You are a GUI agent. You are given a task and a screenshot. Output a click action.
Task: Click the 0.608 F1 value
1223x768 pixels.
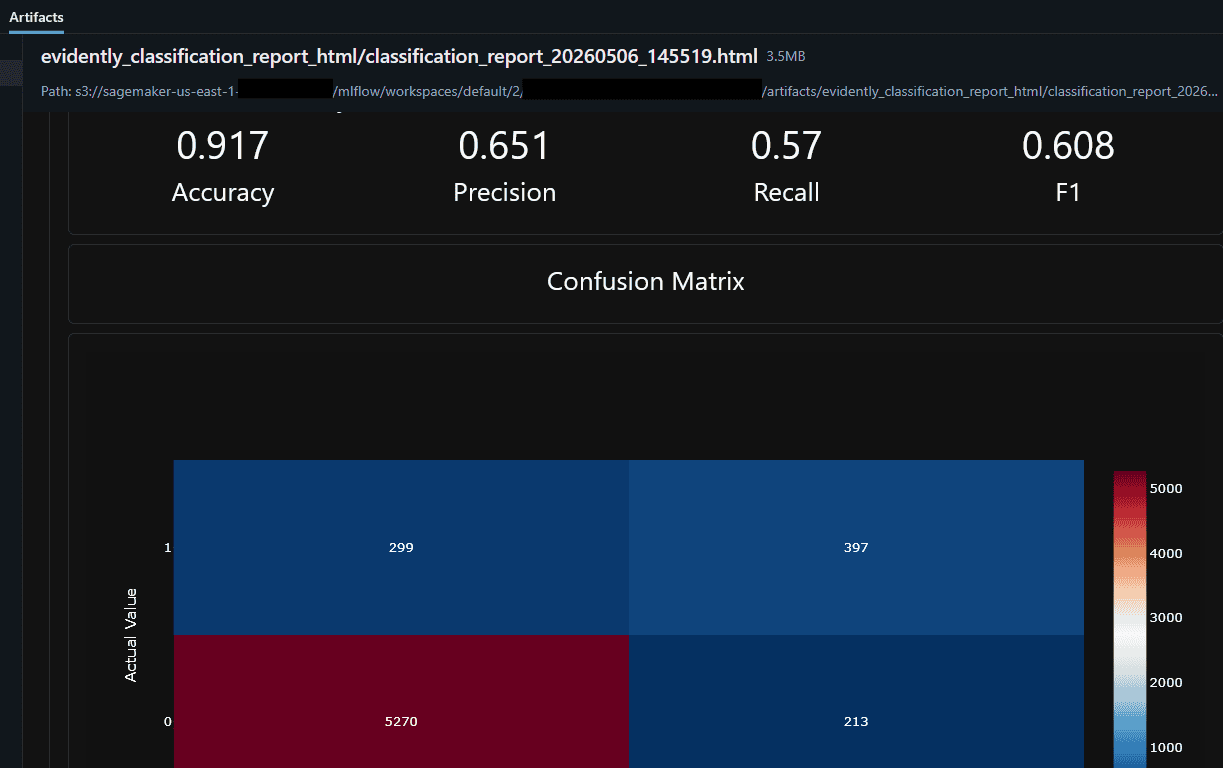click(x=1068, y=146)
